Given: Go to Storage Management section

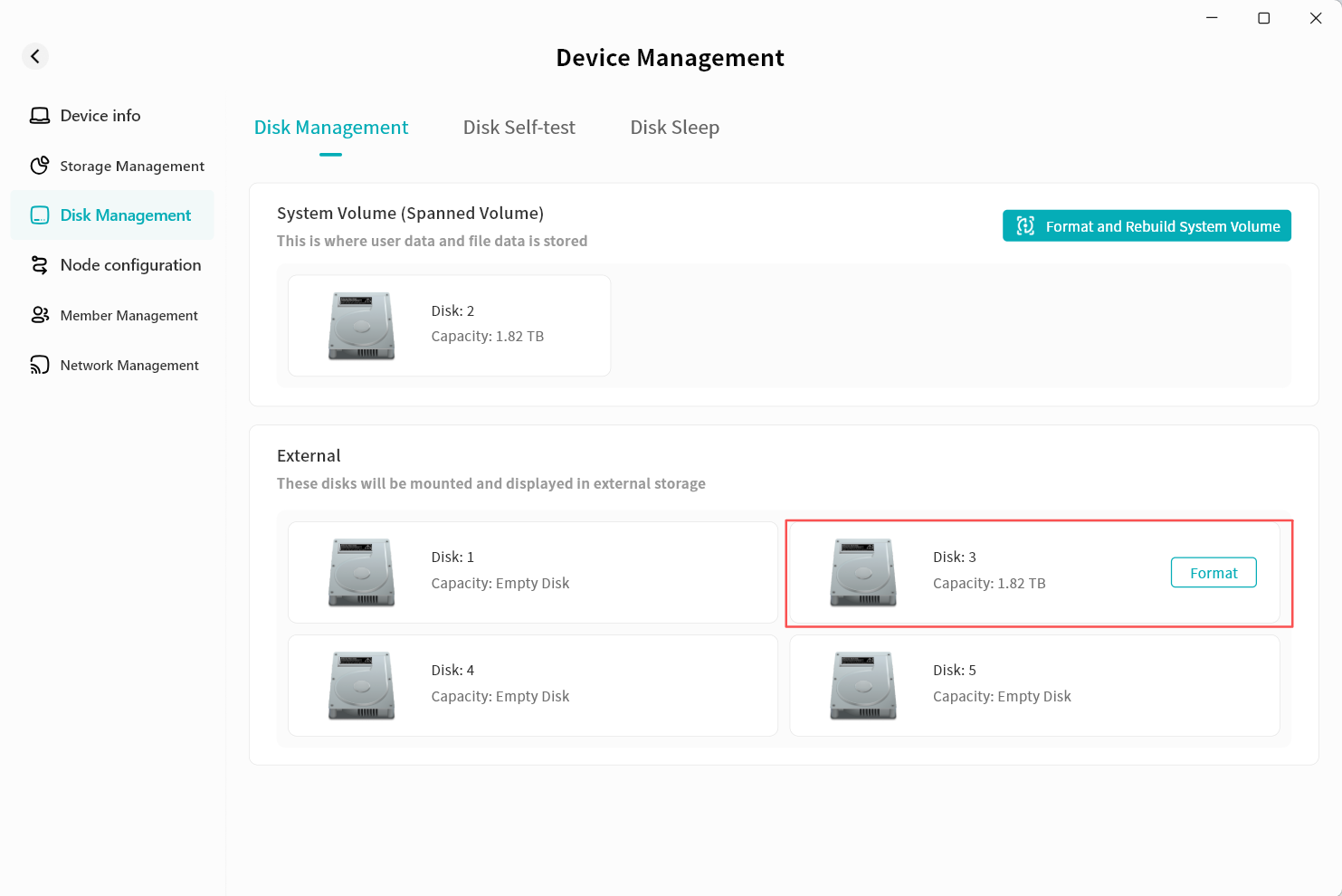Looking at the screenshot, I should 131,166.
